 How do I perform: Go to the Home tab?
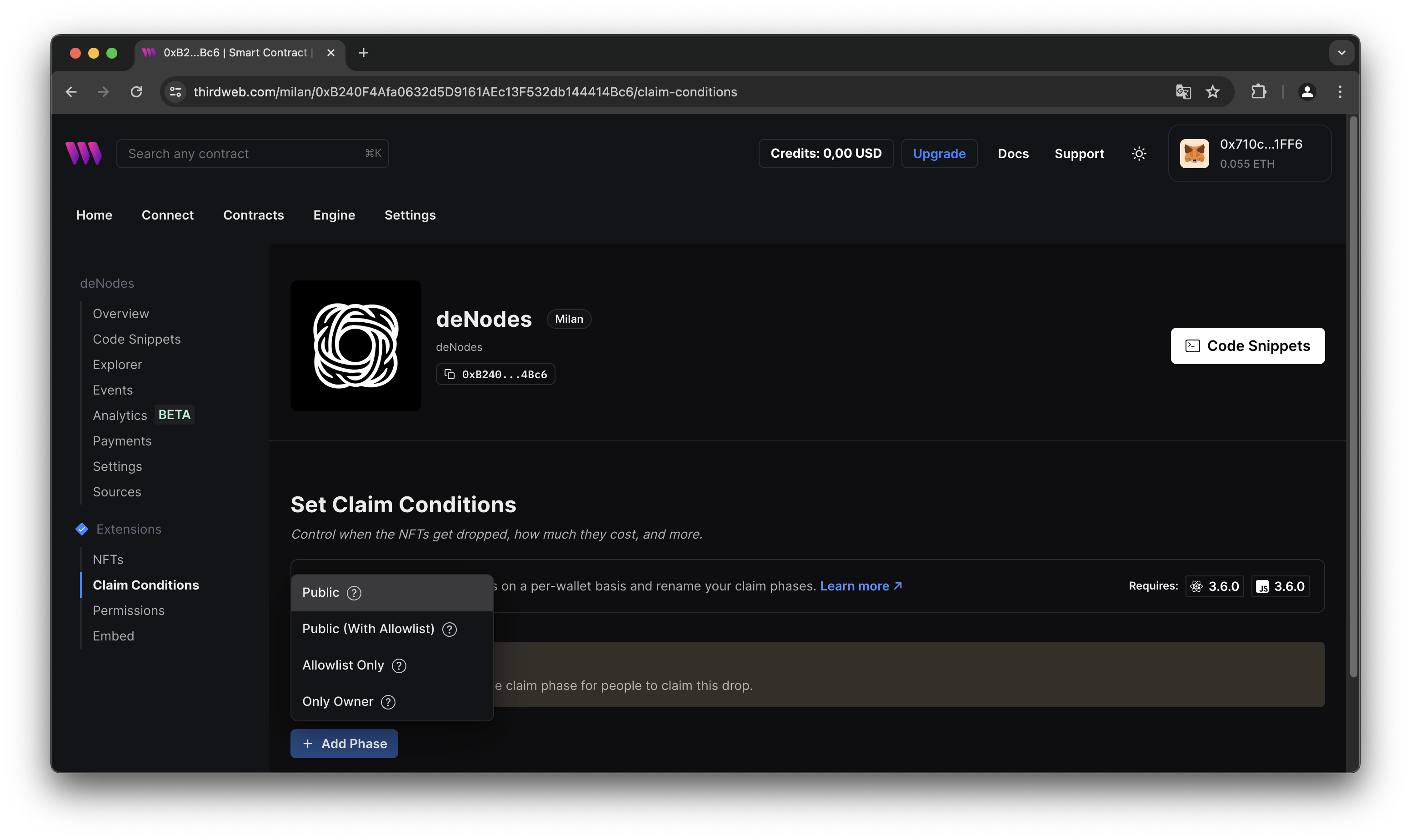pyautogui.click(x=95, y=215)
